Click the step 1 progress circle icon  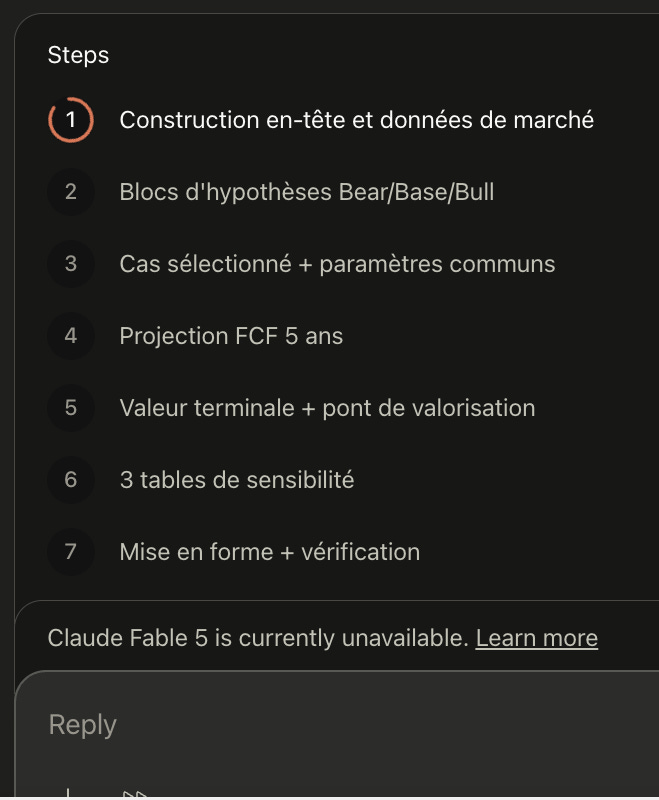tap(71, 120)
